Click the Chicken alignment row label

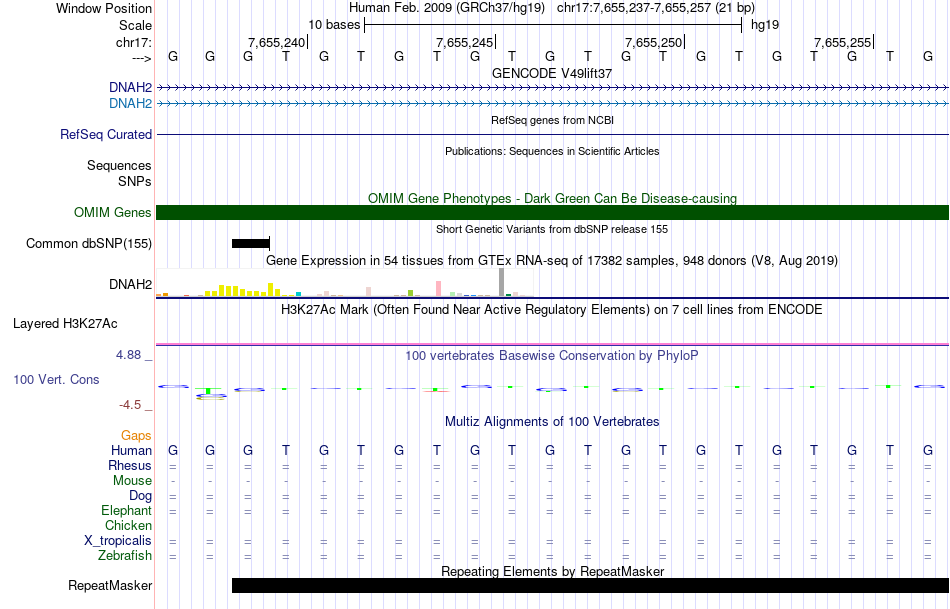tap(128, 525)
